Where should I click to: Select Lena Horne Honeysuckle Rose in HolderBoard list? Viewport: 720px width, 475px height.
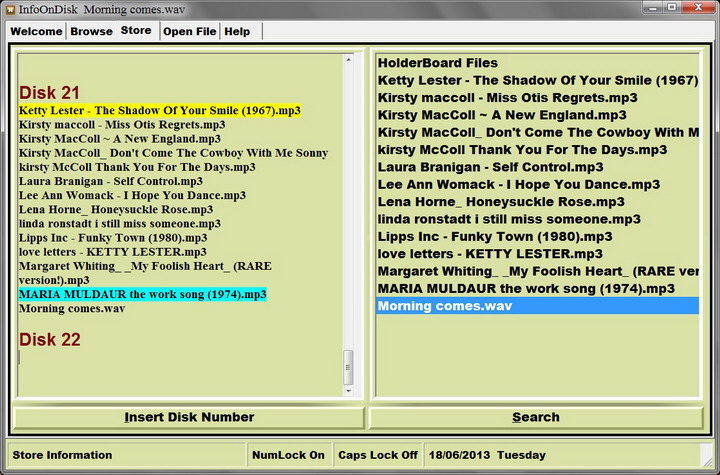tap(537, 202)
